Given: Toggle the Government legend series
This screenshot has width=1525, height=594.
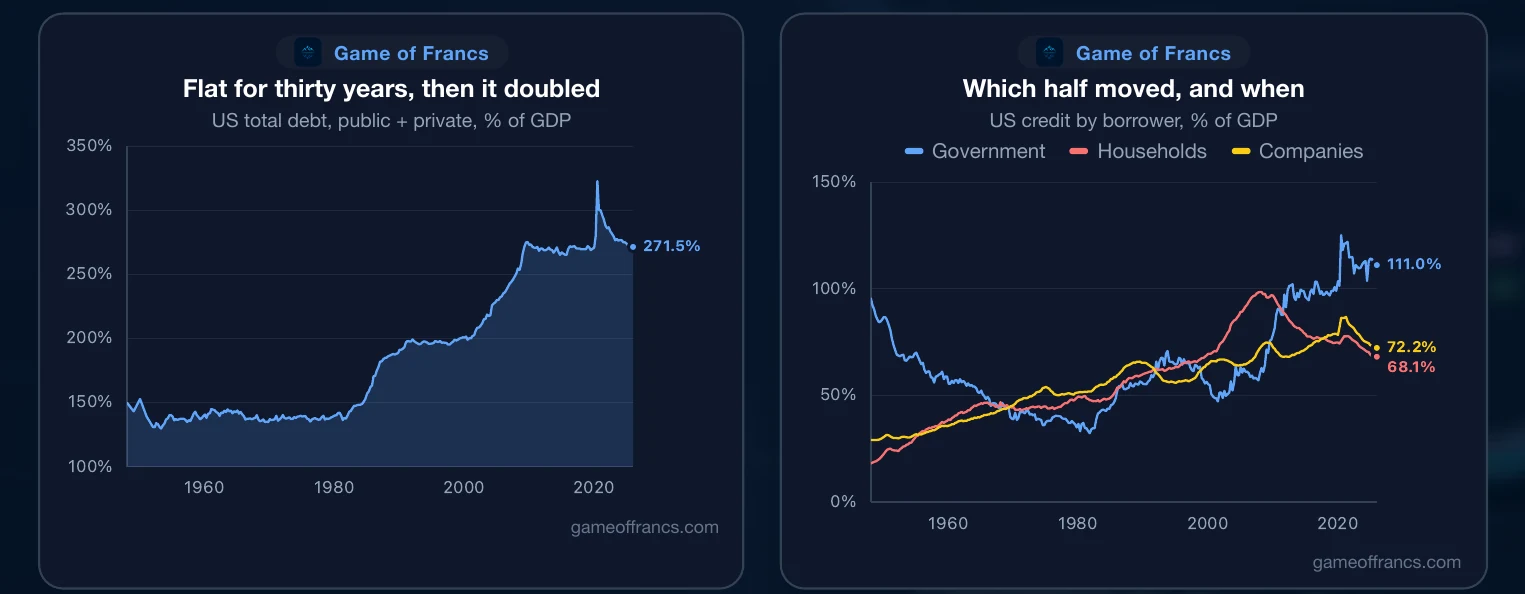Looking at the screenshot, I should [975, 151].
